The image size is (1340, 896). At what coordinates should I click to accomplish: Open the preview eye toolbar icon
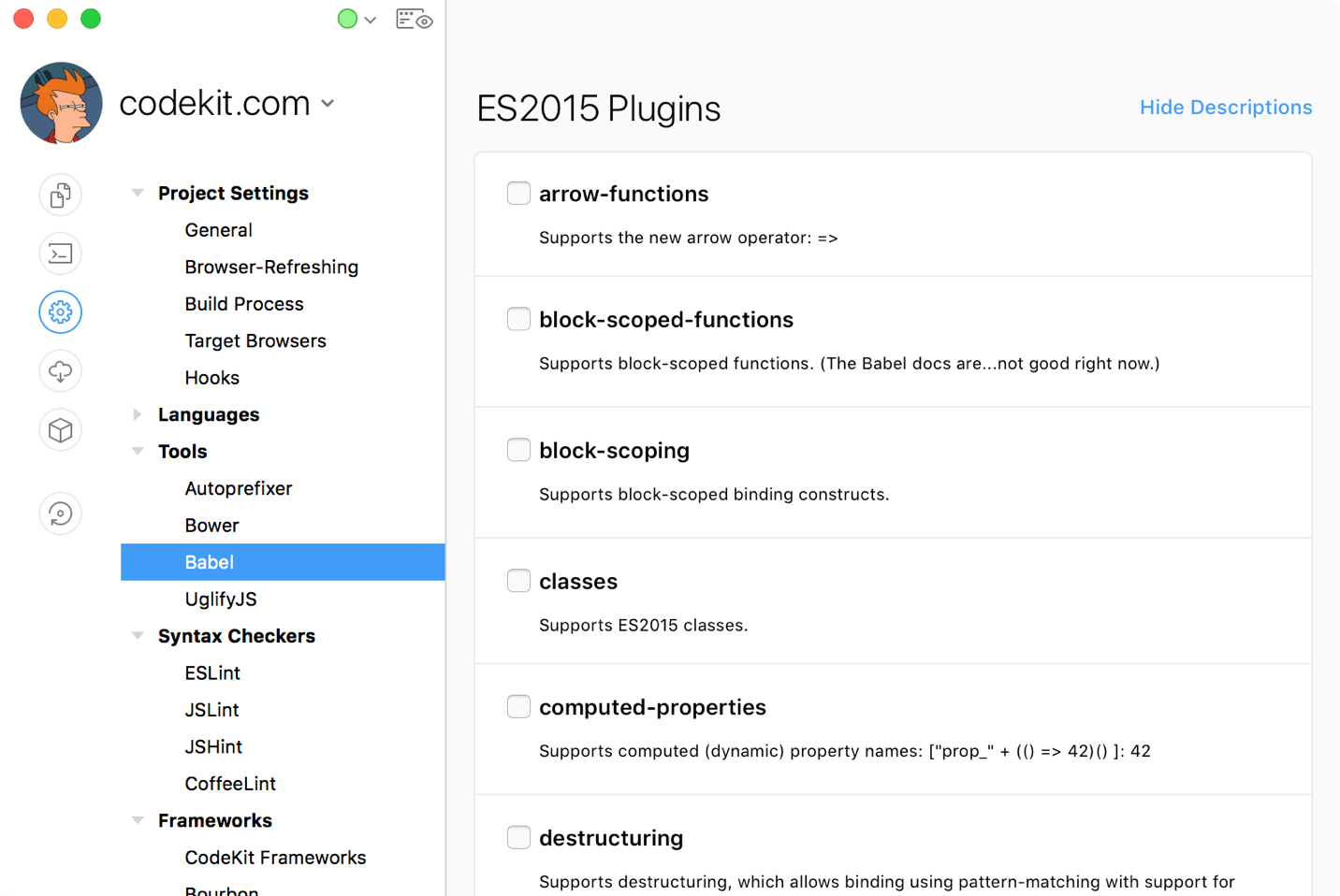[414, 19]
